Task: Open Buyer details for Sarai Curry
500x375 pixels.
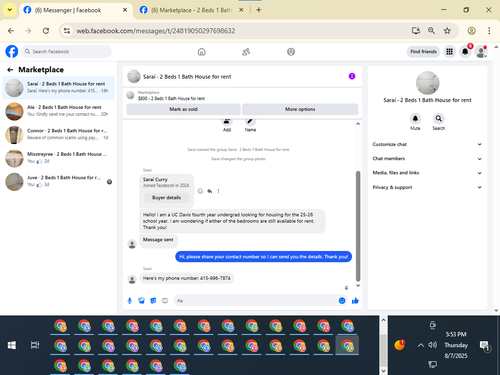Action: pos(167,198)
